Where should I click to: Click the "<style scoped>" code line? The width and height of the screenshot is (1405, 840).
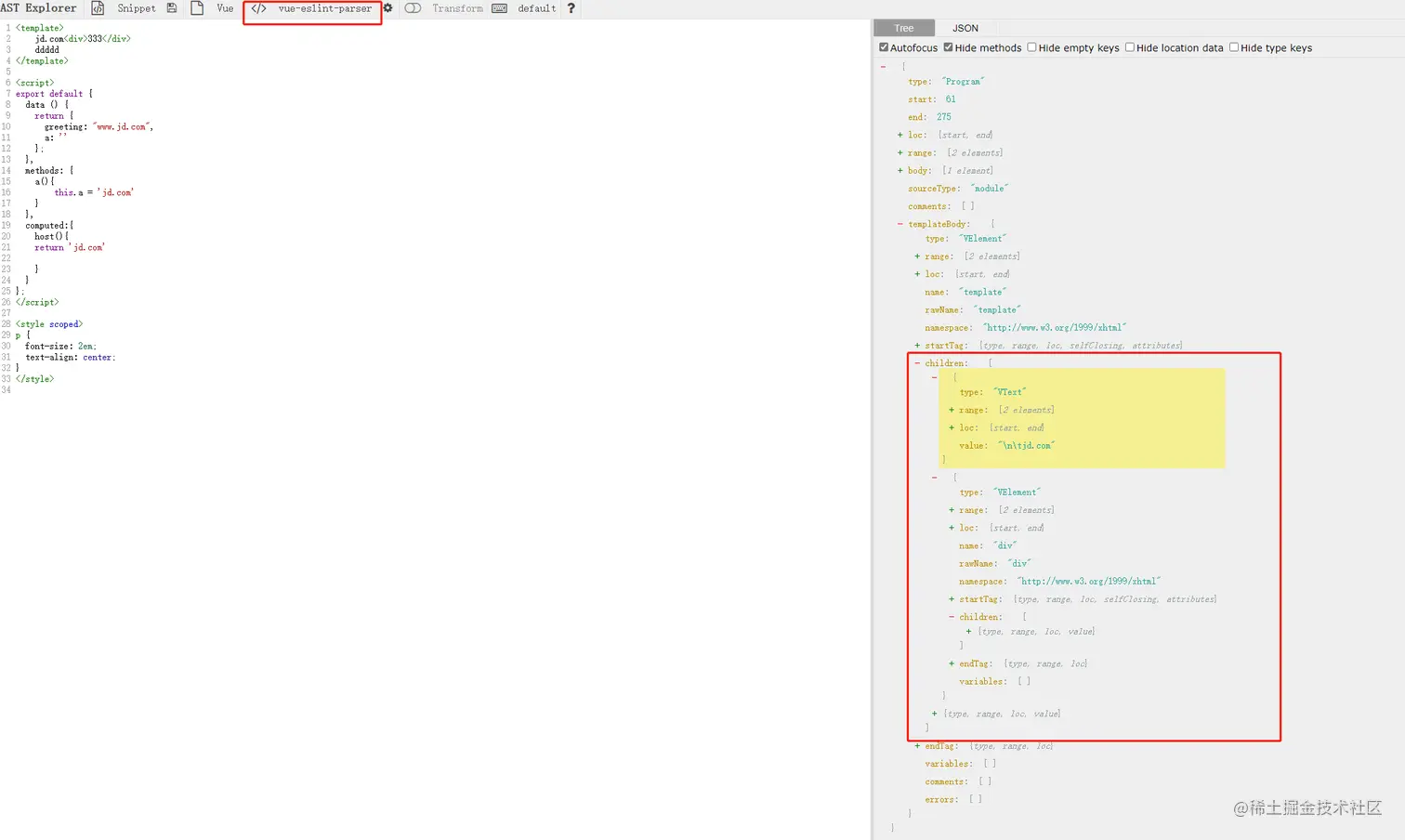49,324
